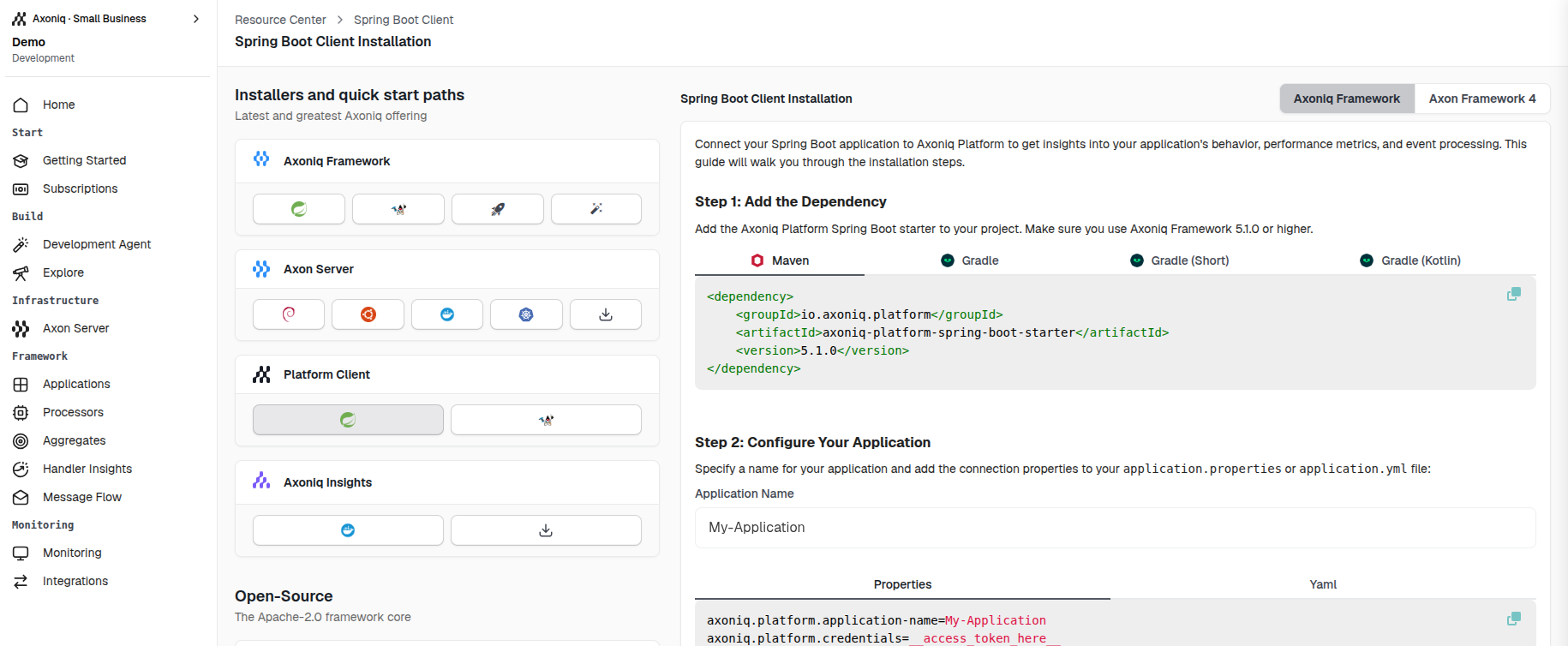The image size is (1568, 646).
Task: Choose the Debian installer for Axon Server
Action: 289,314
